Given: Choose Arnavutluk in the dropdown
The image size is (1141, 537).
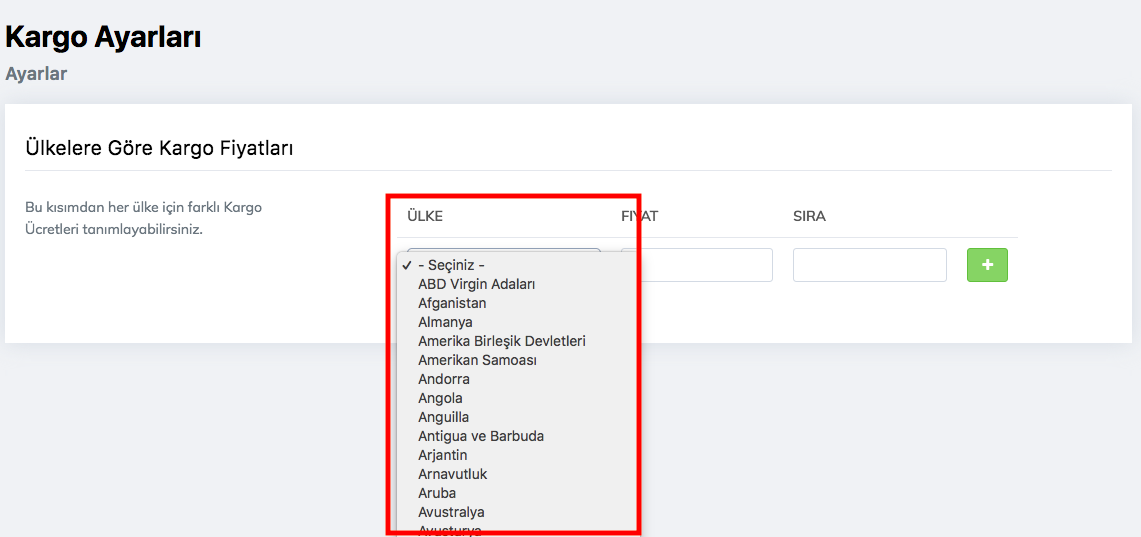Looking at the screenshot, I should coord(452,474).
